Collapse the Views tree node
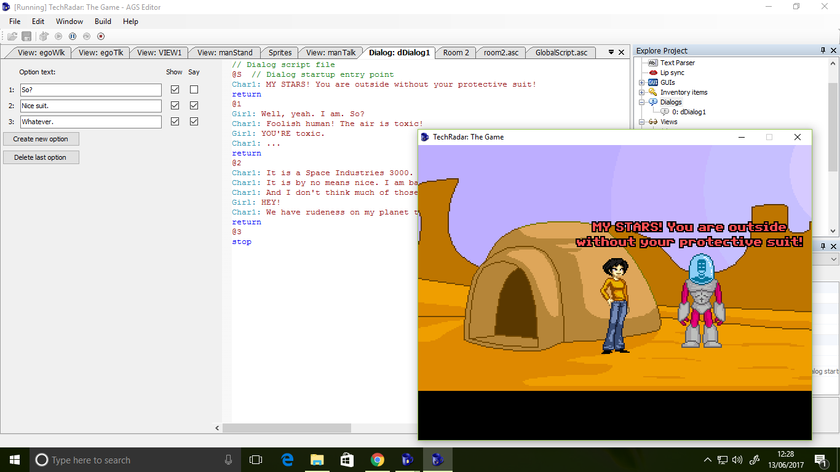 pos(642,122)
